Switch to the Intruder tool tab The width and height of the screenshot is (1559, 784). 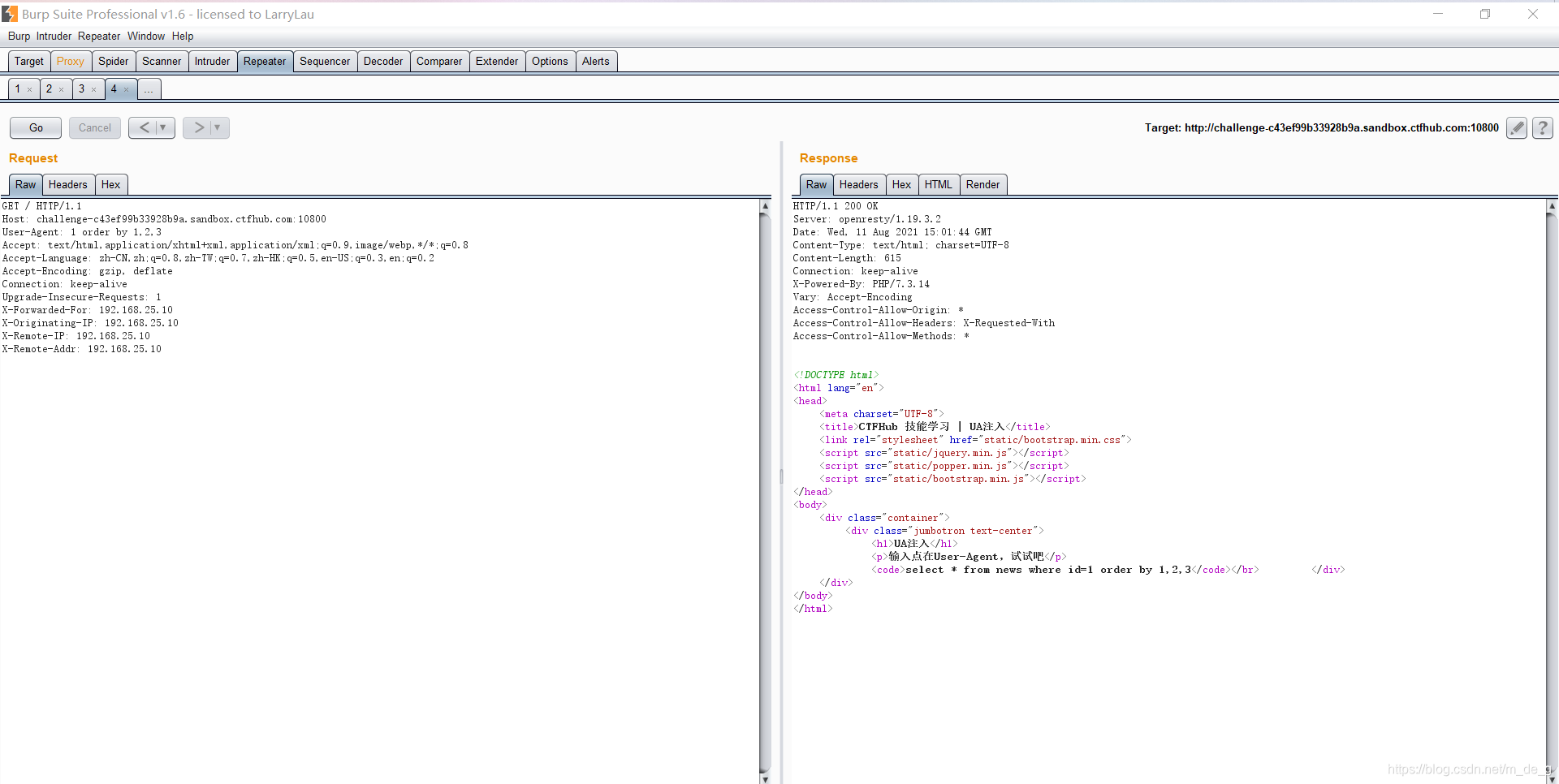[x=213, y=61]
